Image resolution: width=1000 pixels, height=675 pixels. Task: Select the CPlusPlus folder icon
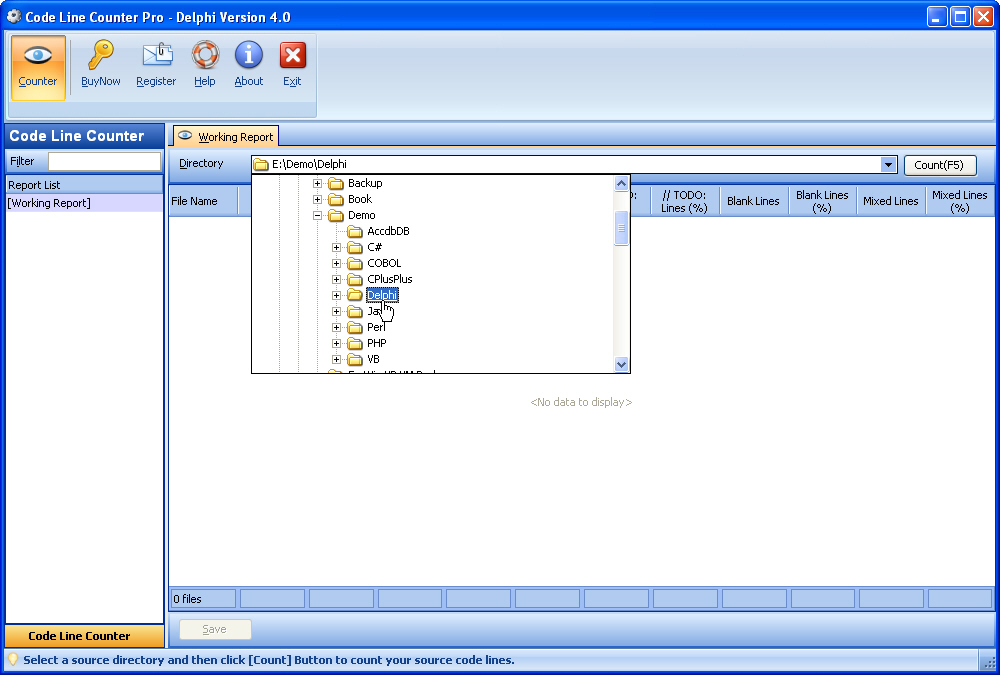355,279
